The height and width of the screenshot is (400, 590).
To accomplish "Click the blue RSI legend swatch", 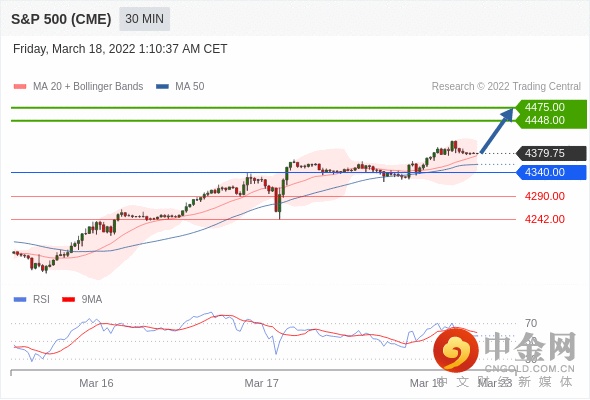I will coord(20,300).
